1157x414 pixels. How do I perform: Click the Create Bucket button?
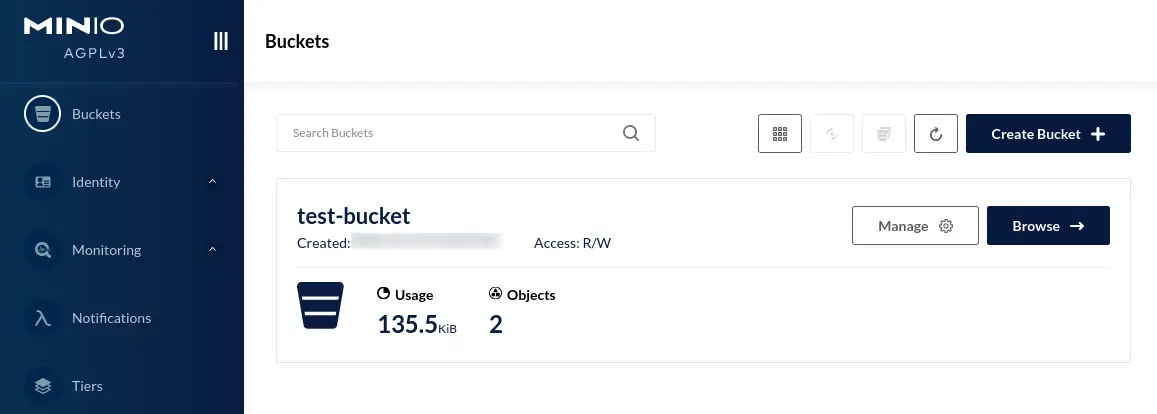point(1048,134)
